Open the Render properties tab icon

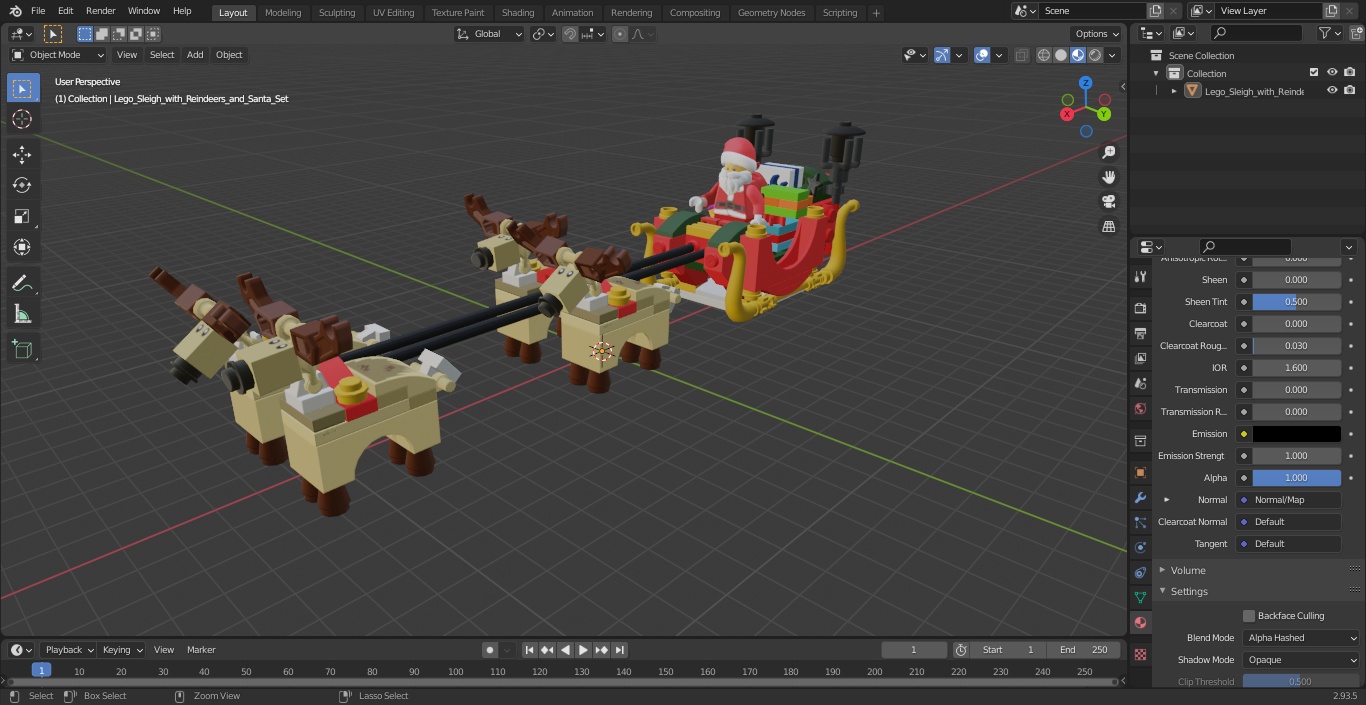tap(1140, 308)
